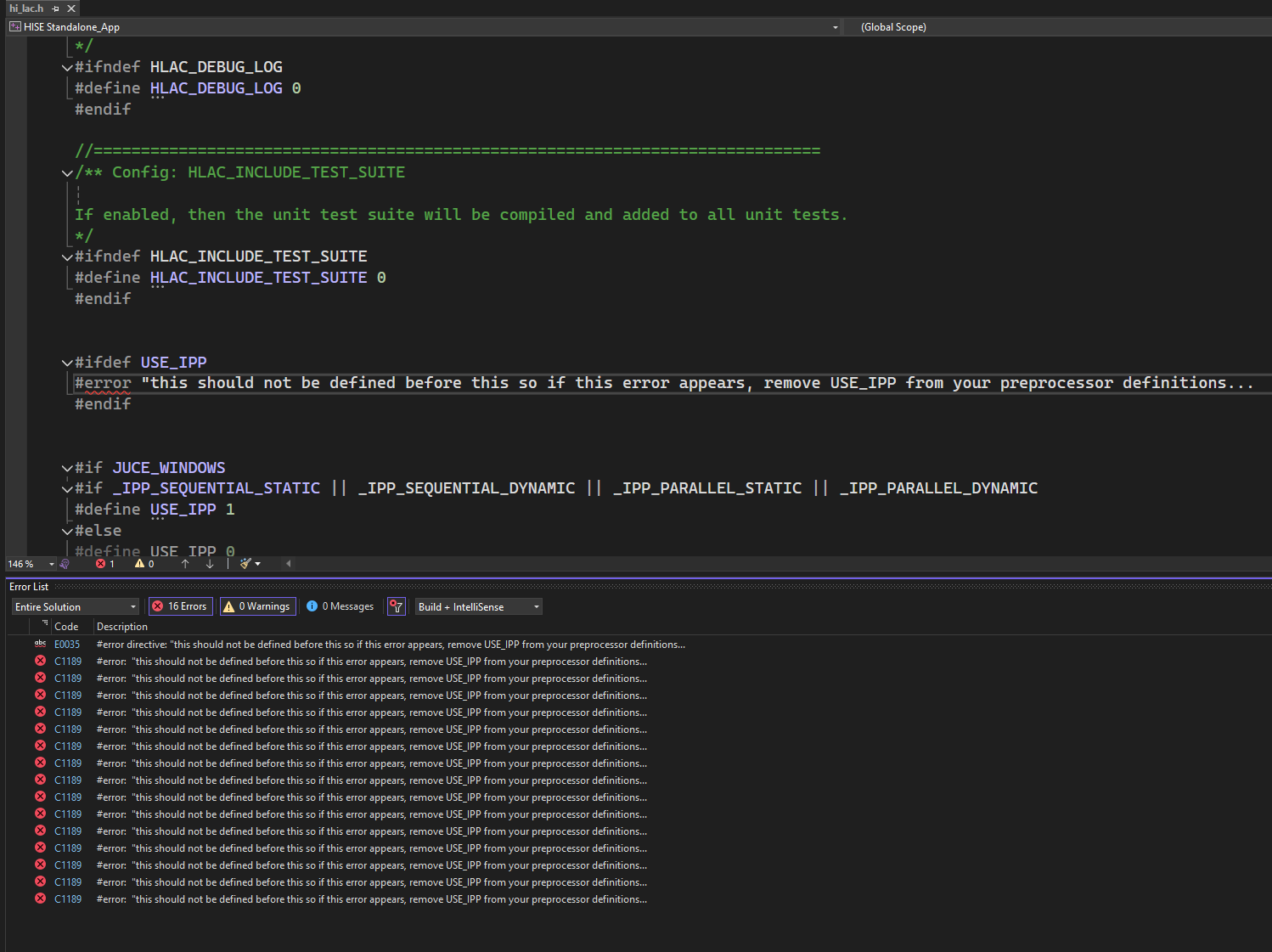This screenshot has width=1272, height=952.
Task: Open the HISE Standalone_App project dropdown
Action: coord(425,27)
